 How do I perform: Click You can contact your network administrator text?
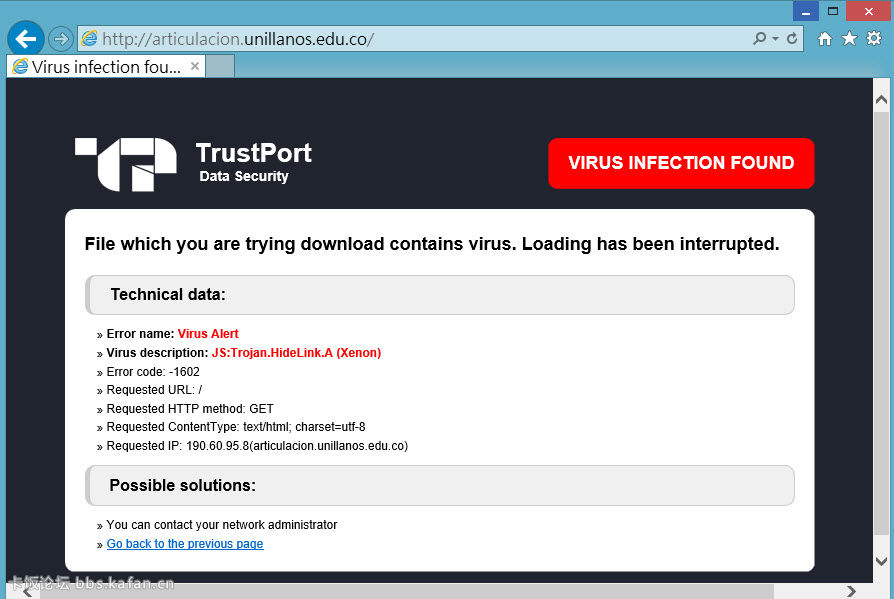pos(222,525)
